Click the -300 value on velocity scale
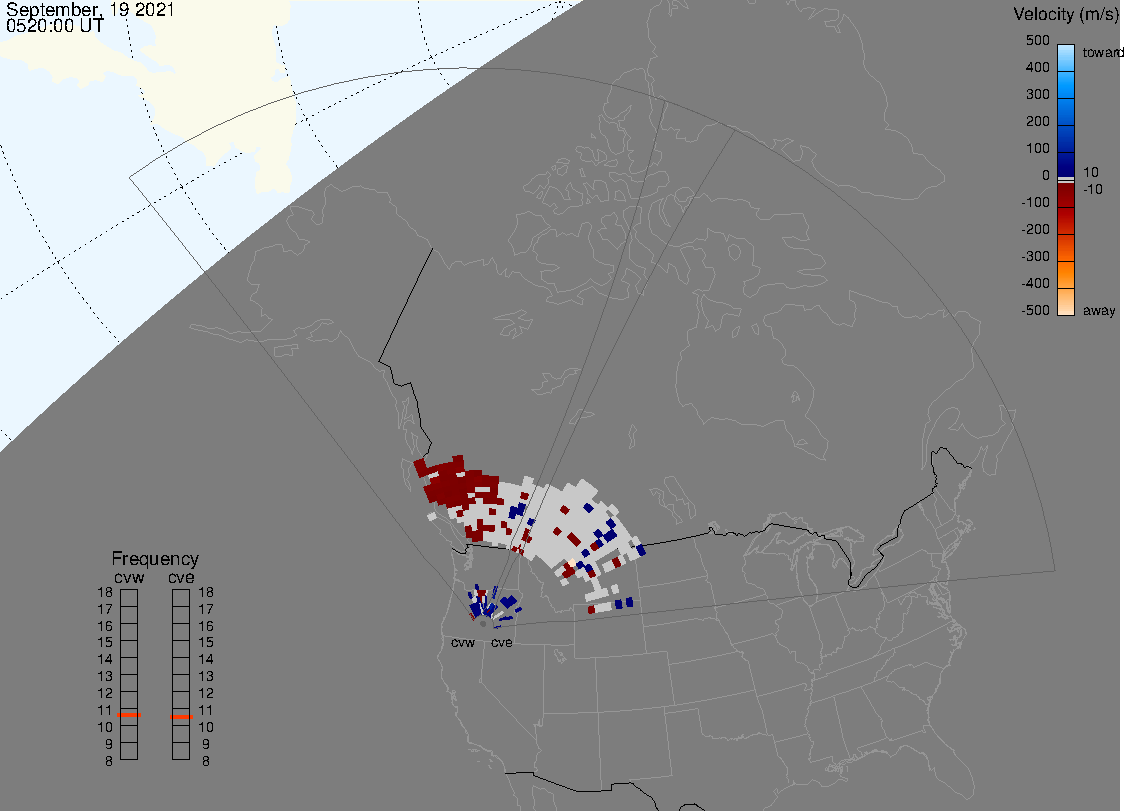The height and width of the screenshot is (811, 1124). [1035, 257]
